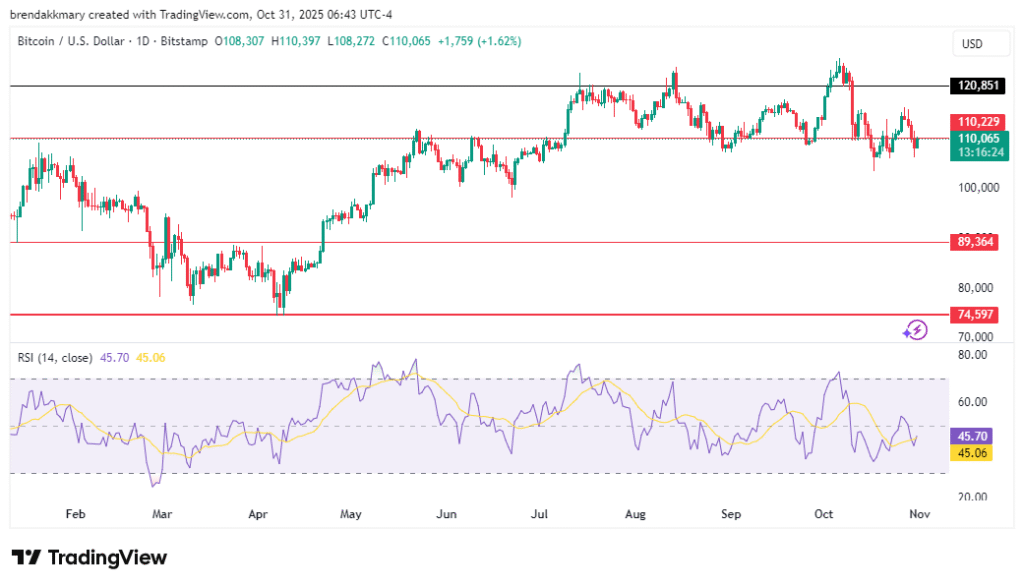The image size is (1024, 587).
Task: Click the purple lightning bolt icon
Action: tap(915, 330)
